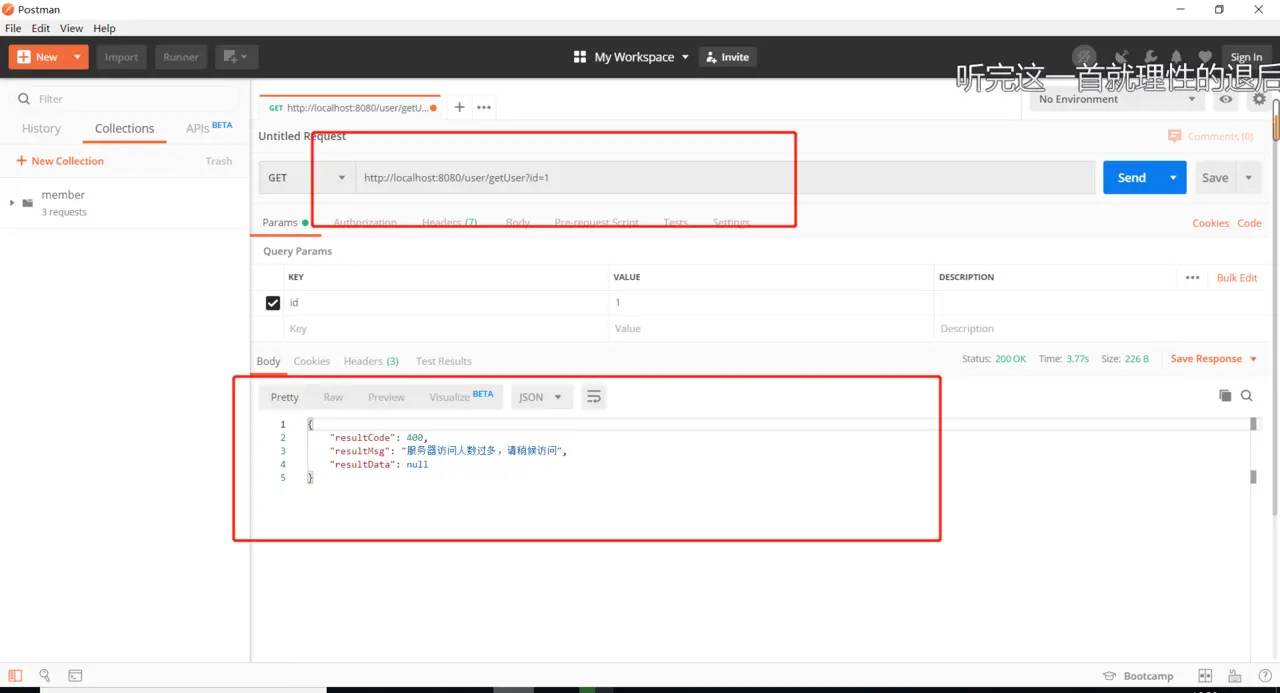This screenshot has height=693, width=1280.
Task: Open the New button dropdown arrow
Action: tap(77, 57)
